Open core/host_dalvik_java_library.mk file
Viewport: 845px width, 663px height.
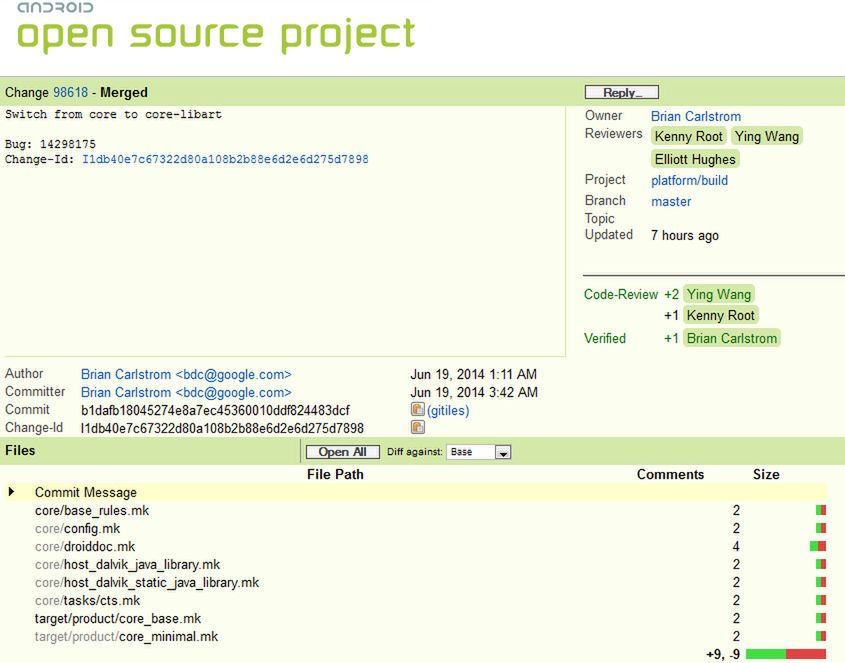(x=127, y=564)
